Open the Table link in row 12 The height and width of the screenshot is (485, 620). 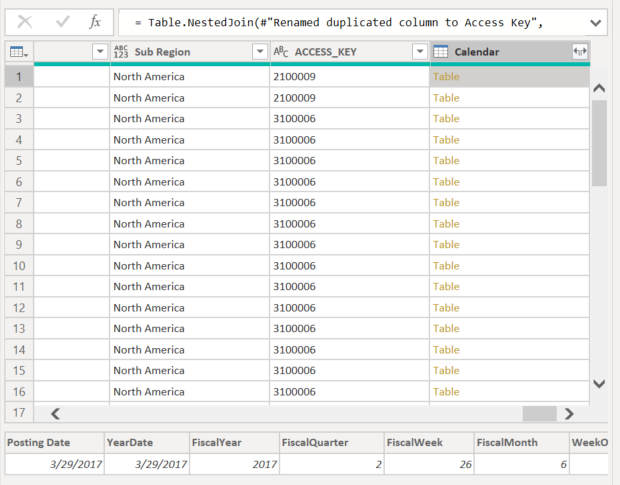[446, 308]
